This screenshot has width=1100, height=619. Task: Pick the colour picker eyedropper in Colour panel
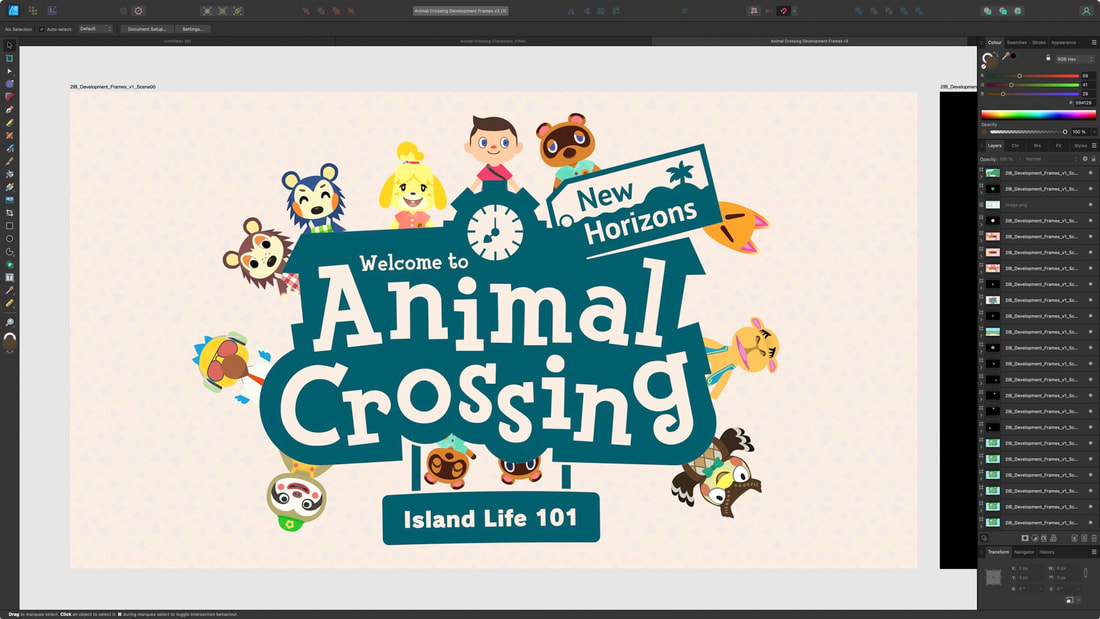pos(1005,56)
